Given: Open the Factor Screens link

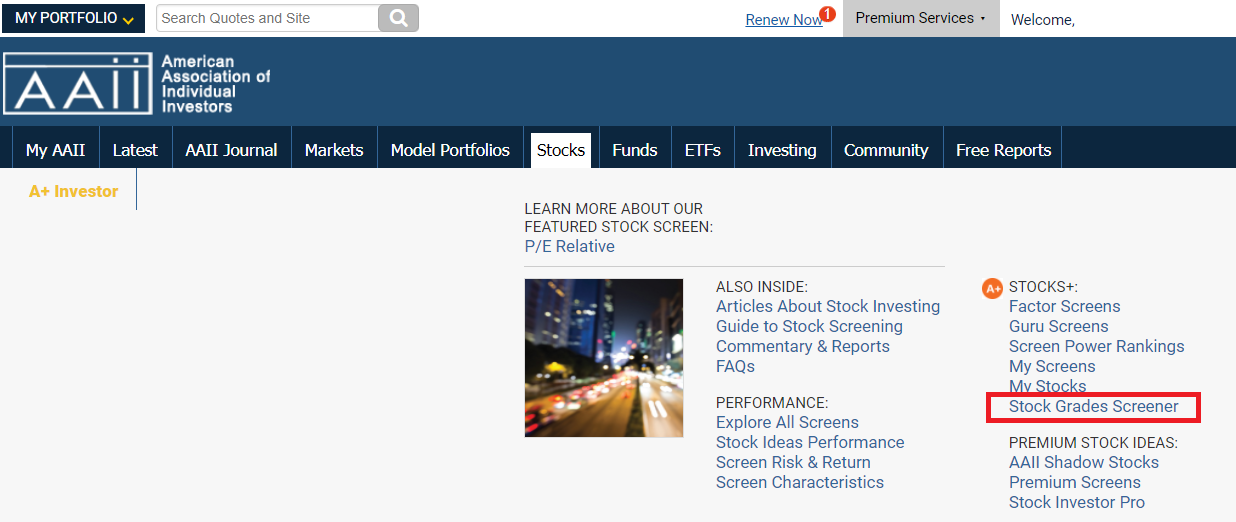Looking at the screenshot, I should 1065,306.
